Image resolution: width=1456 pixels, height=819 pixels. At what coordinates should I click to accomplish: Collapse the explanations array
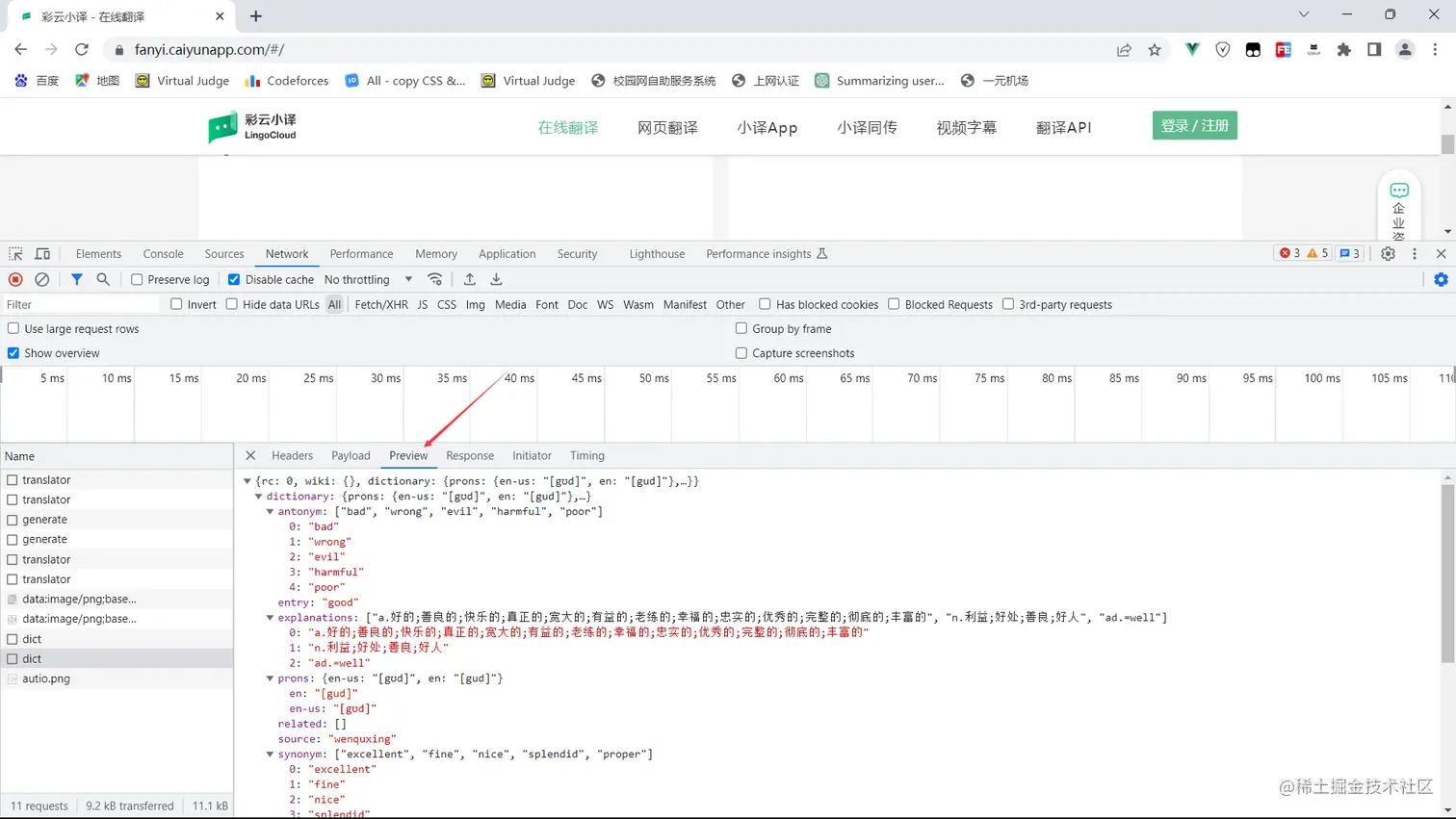[271, 618]
